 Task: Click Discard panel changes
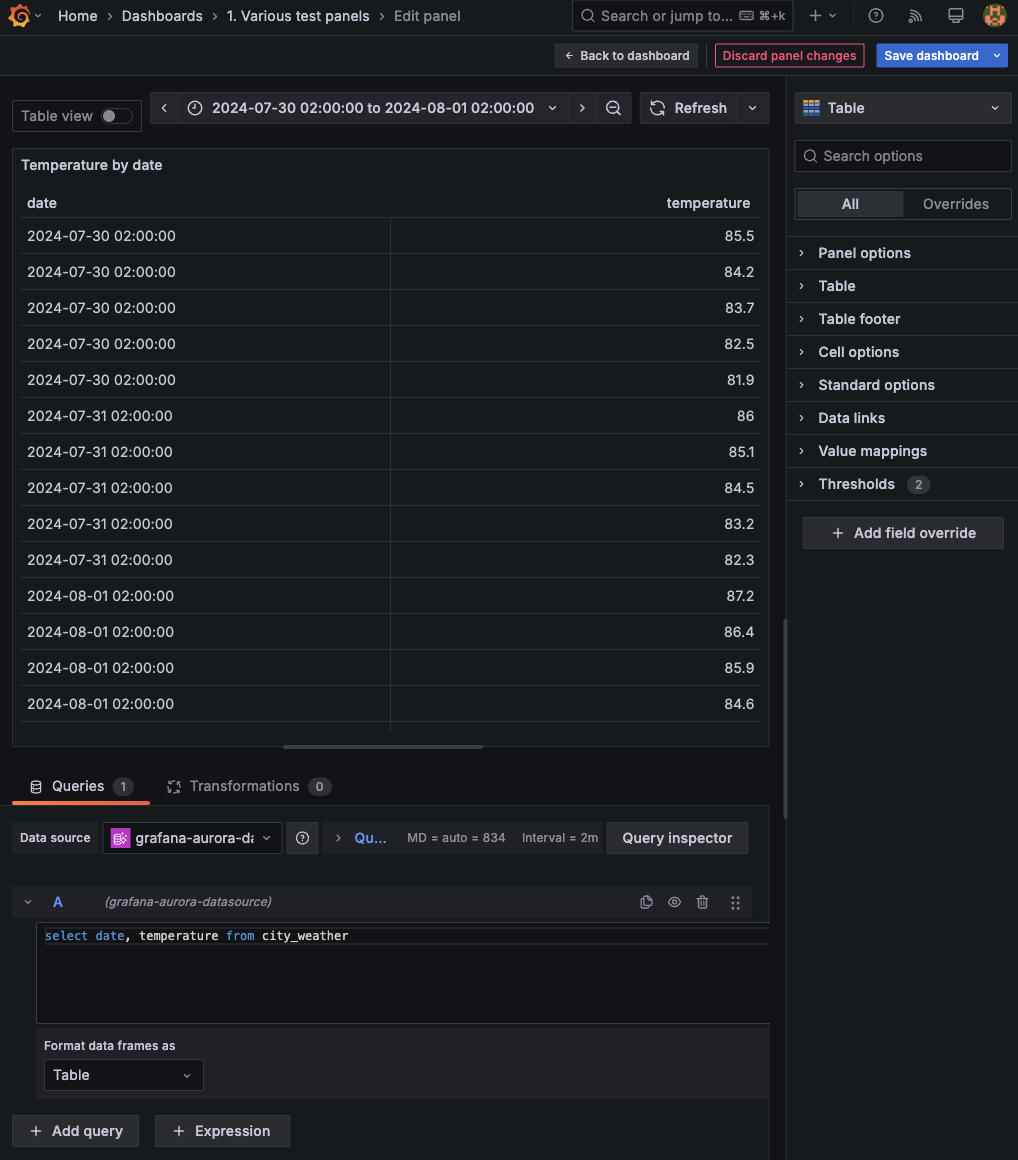789,55
